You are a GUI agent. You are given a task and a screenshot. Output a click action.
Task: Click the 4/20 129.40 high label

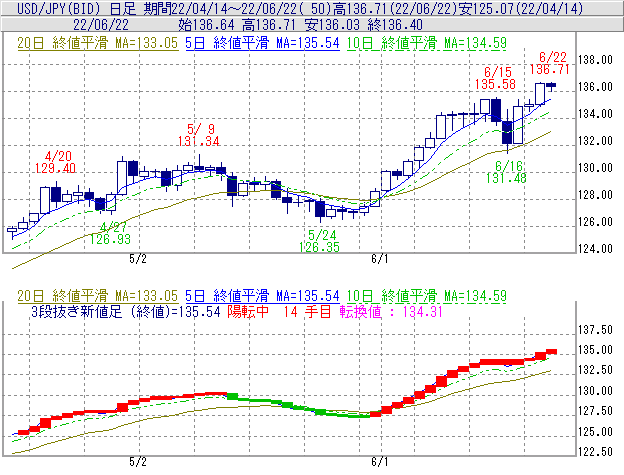[55, 162]
